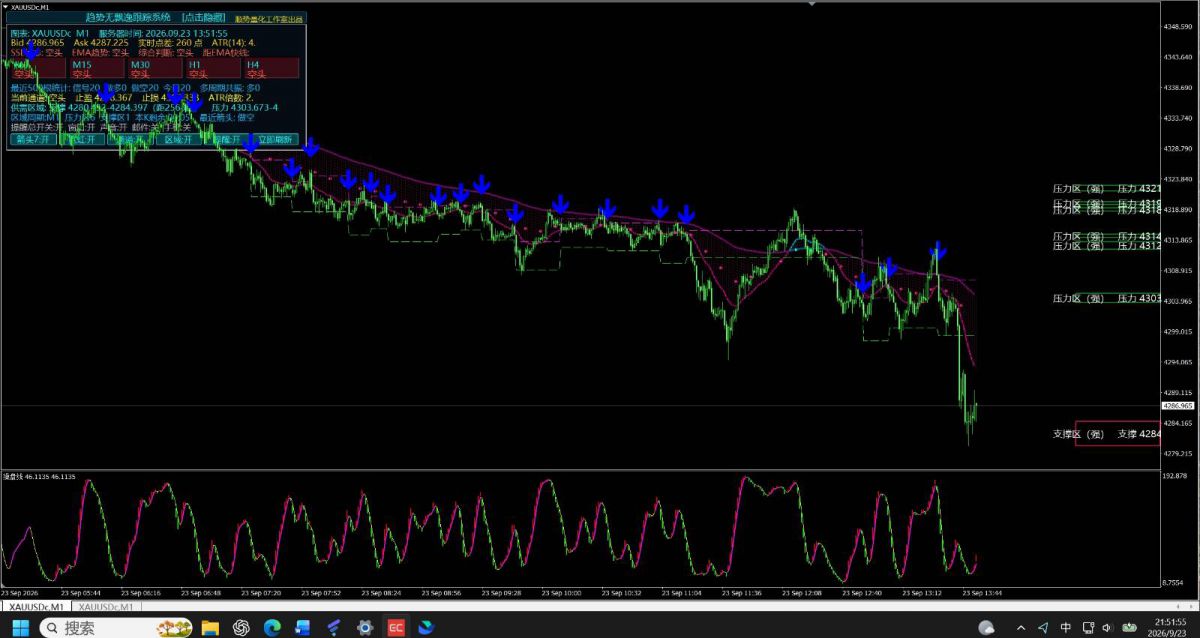Viewport: 1200px width, 638px height.
Task: Switch to the second XAUUSDc,M1 chart tab
Action: [x=107, y=607]
